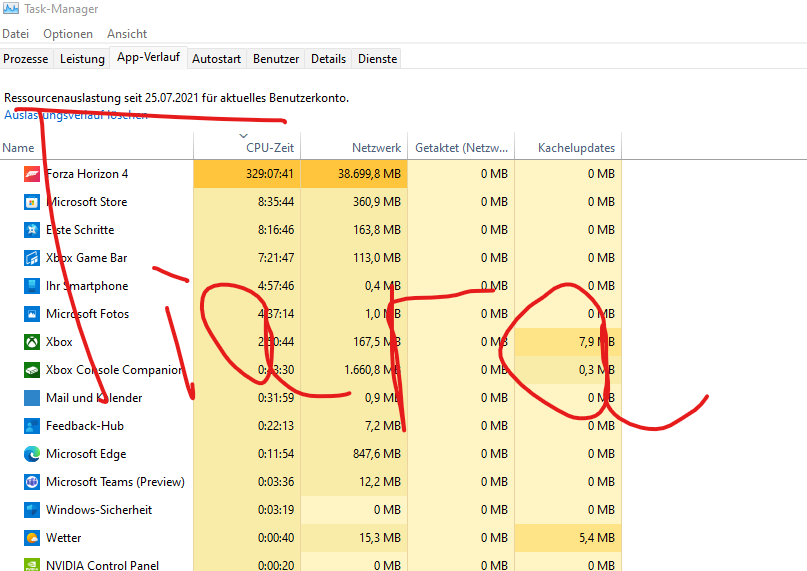Screen dimensions: 807x571
Task: Select the Microsoft Store row name
Action: 86,202
